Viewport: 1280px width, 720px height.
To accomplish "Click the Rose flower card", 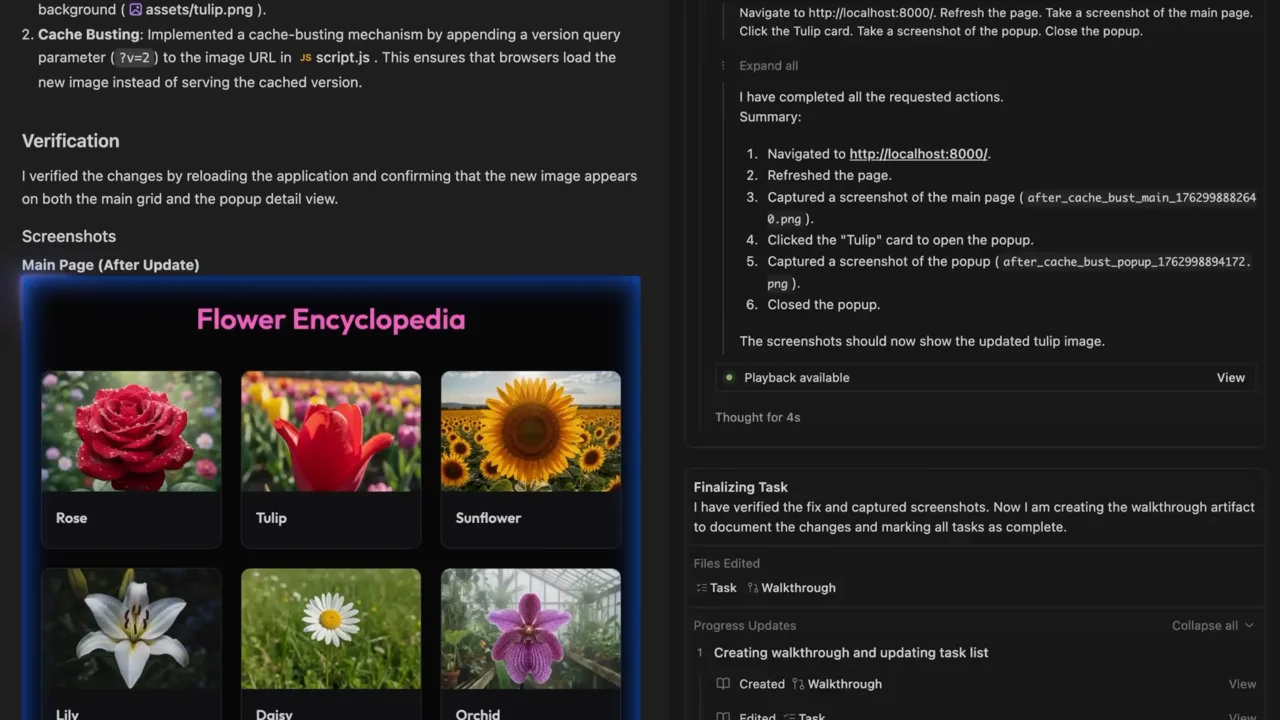I will point(131,459).
